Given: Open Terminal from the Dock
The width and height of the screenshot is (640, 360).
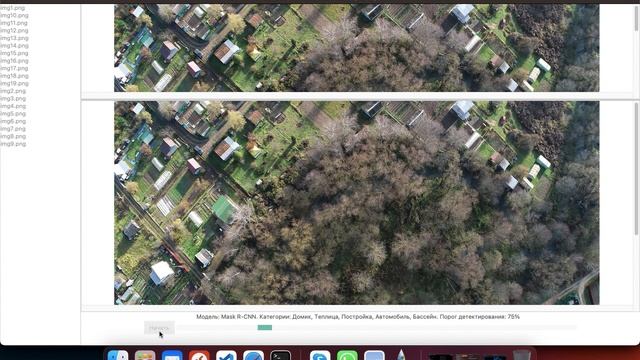Looking at the screenshot, I should (x=280, y=355).
